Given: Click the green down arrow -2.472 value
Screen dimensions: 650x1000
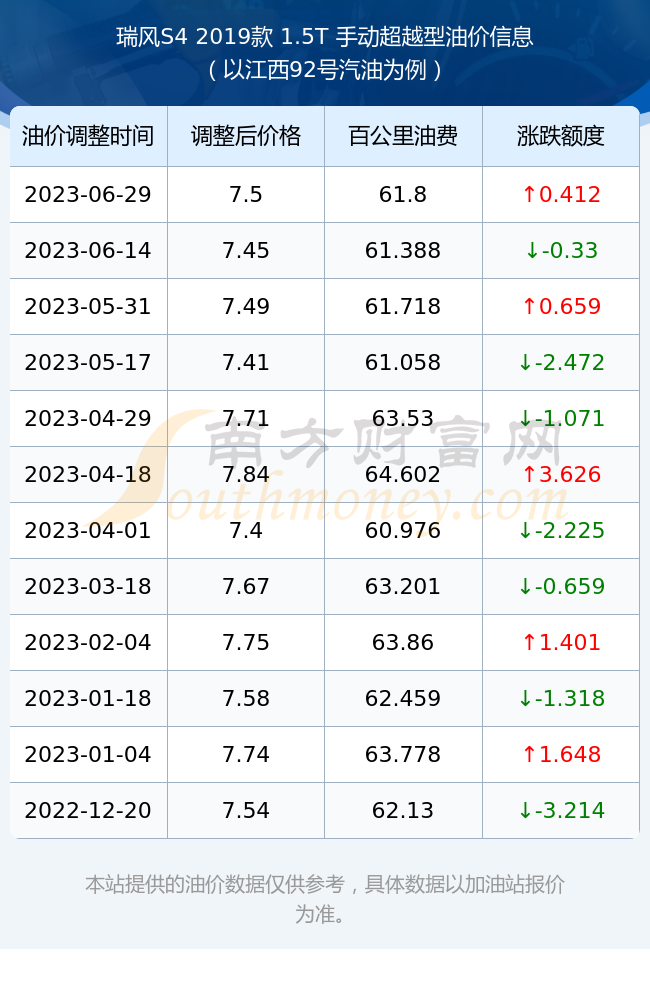Looking at the screenshot, I should click(x=561, y=363).
